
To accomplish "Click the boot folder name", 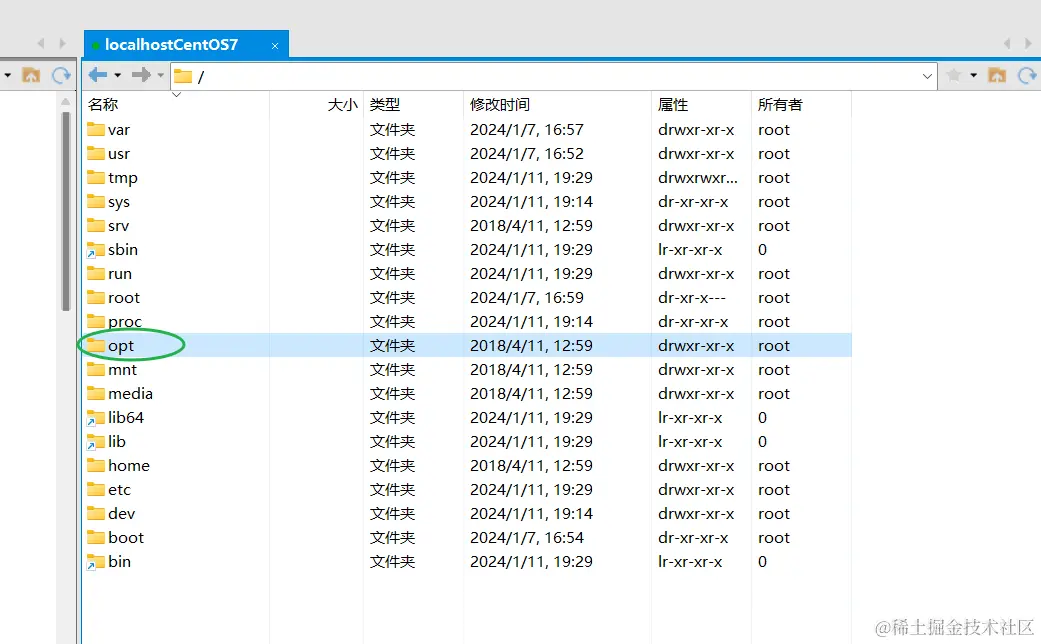I will [x=126, y=537].
